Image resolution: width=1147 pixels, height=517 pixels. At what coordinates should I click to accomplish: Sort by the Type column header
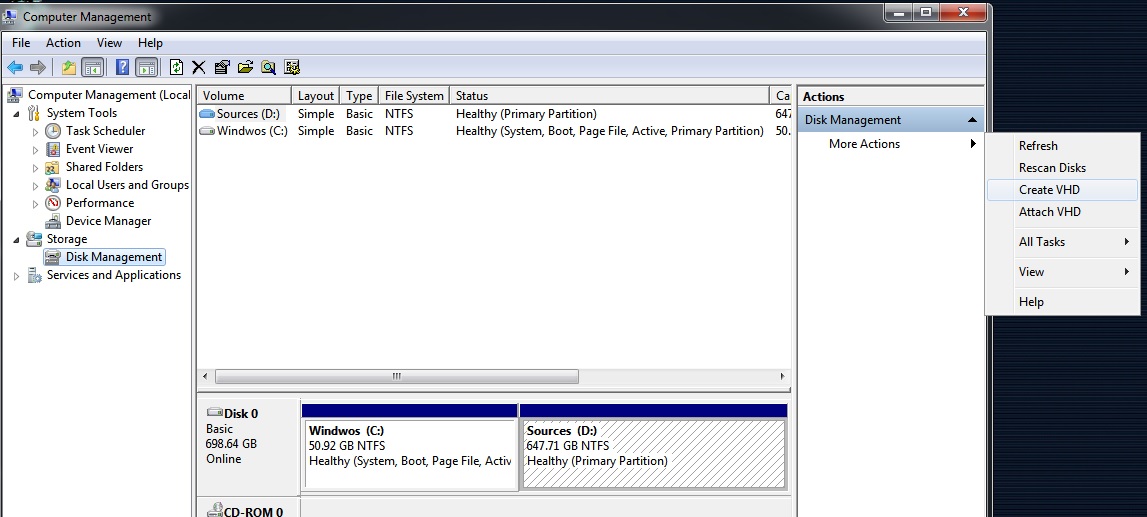(x=359, y=96)
